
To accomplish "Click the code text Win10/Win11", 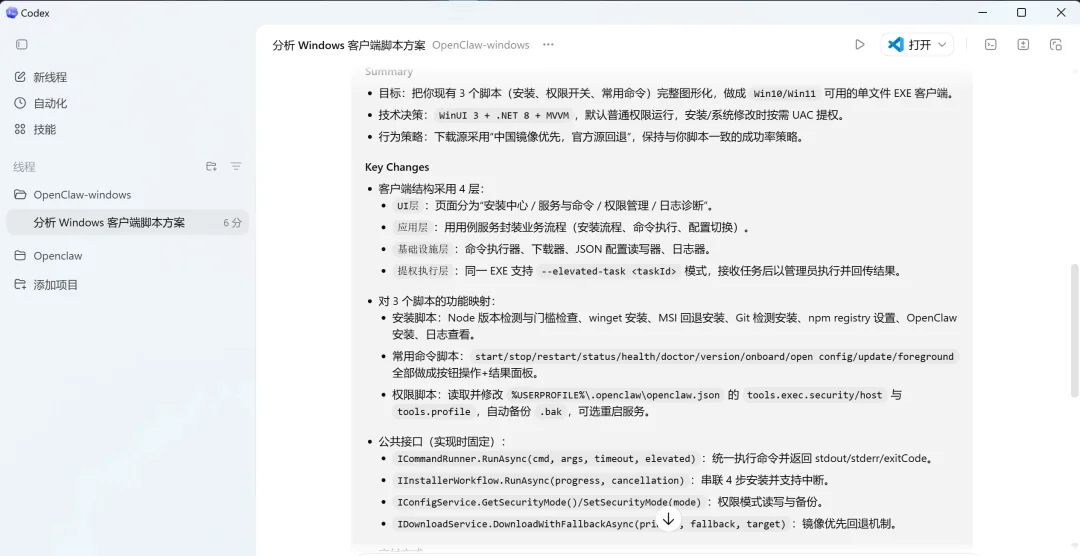I will pyautogui.click(x=785, y=94).
